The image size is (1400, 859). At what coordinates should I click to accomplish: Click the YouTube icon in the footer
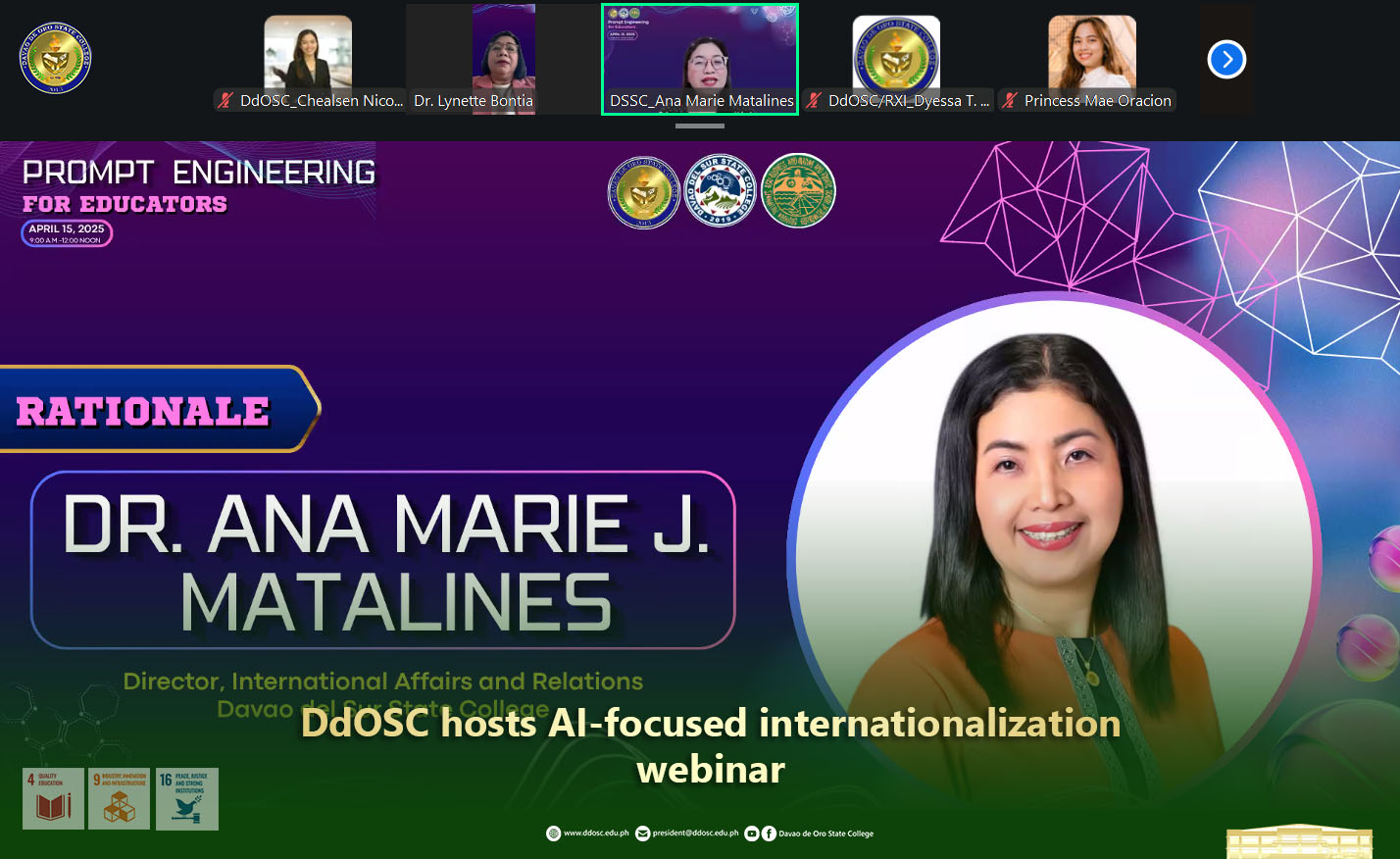tap(751, 834)
